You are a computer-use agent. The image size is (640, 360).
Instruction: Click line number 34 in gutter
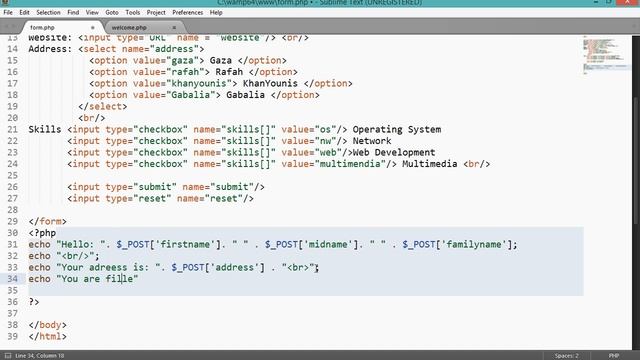13,279
